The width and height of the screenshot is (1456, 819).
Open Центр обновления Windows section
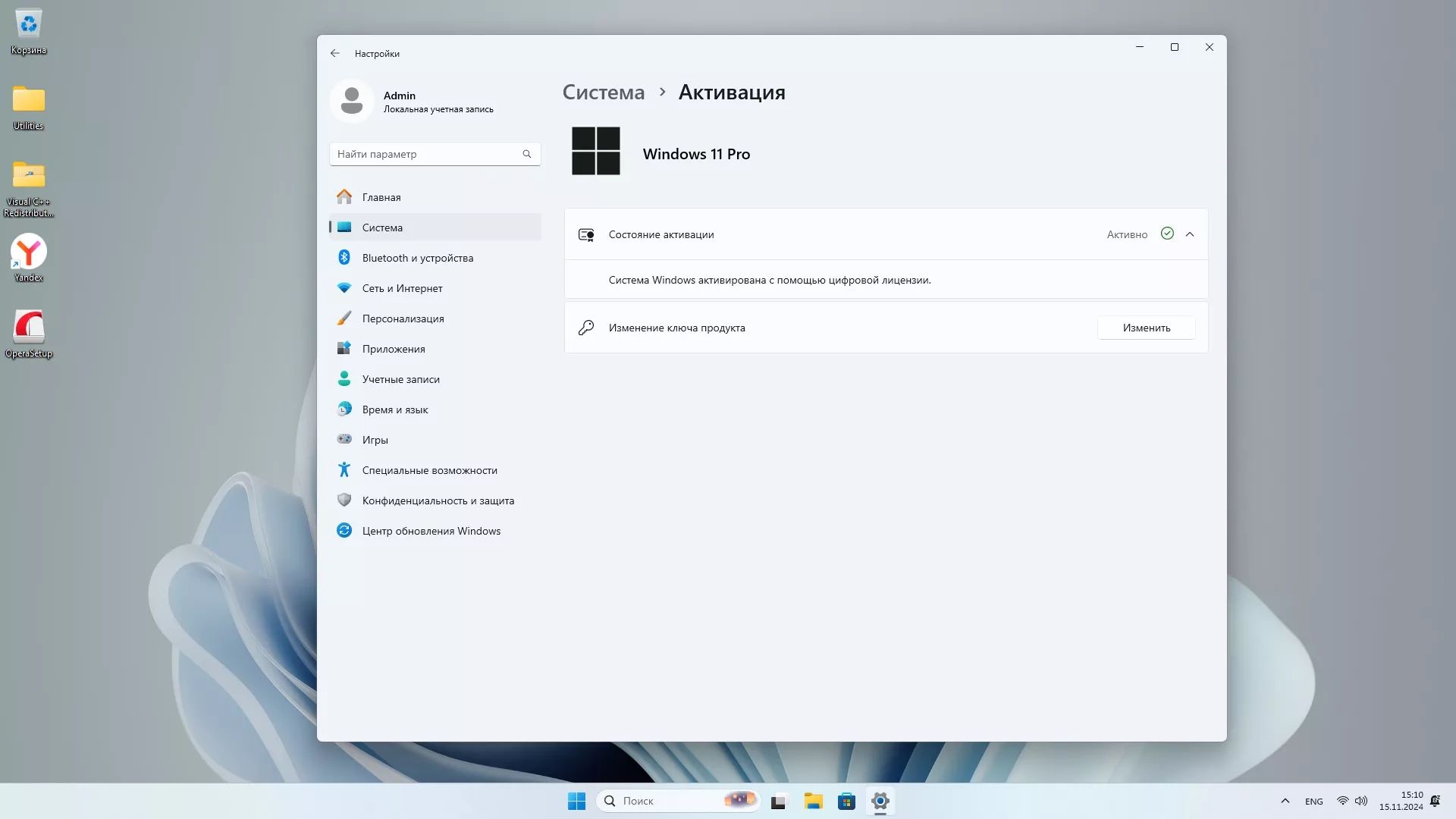pos(431,531)
